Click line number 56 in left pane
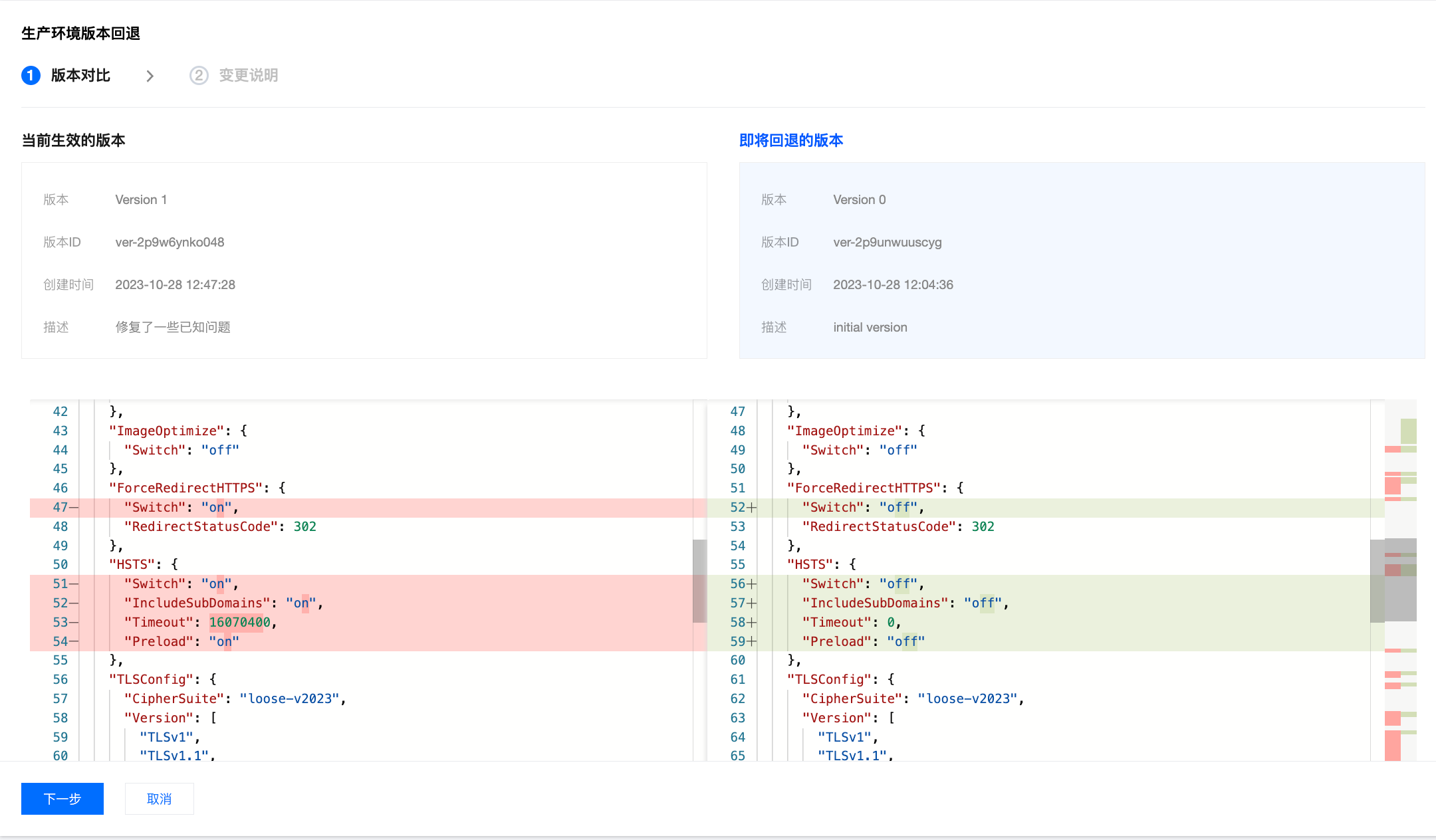 (60, 680)
